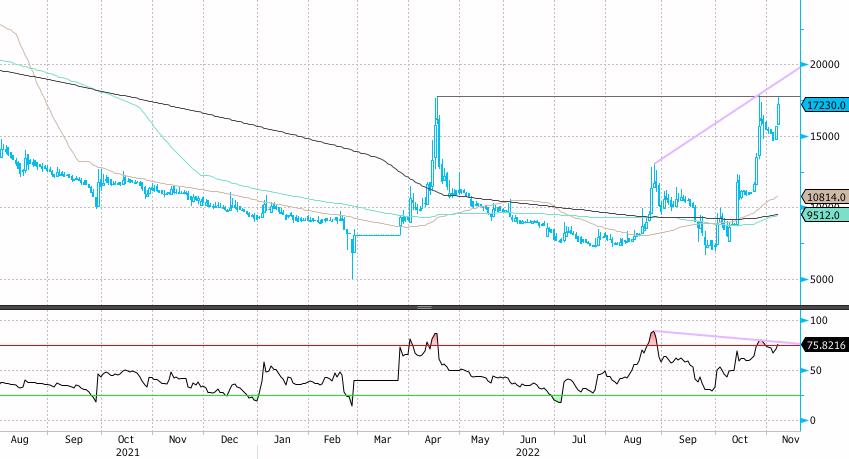The height and width of the screenshot is (459, 849).
Task: Click the April 2022 price spike peak
Action: pyautogui.click(x=436, y=98)
